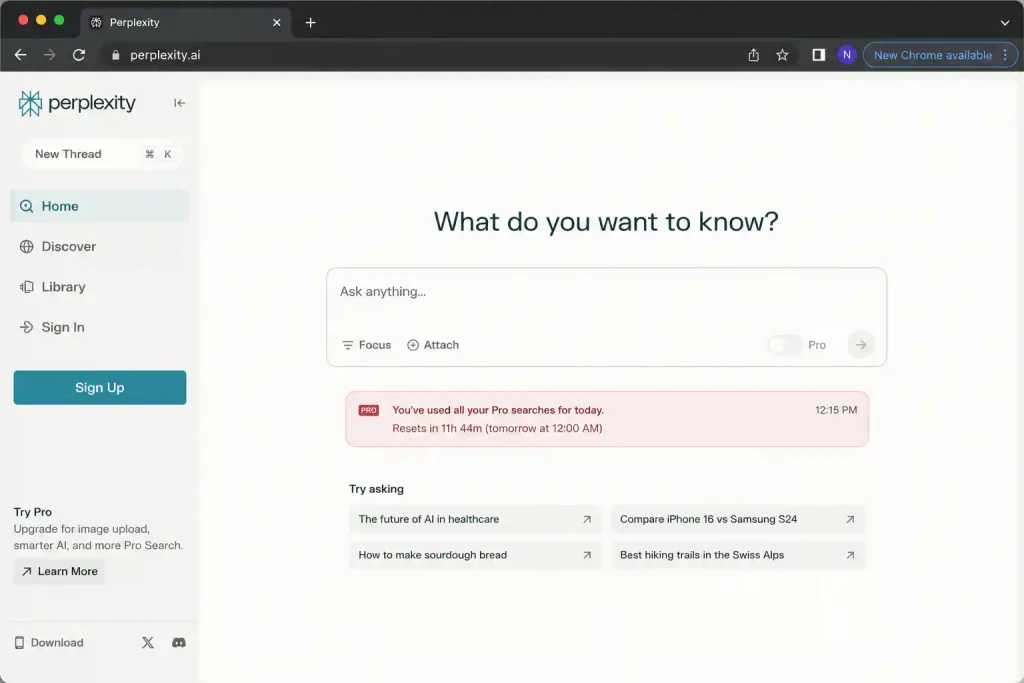
Task: Click the share page icon in the toolbar
Action: pyautogui.click(x=754, y=55)
